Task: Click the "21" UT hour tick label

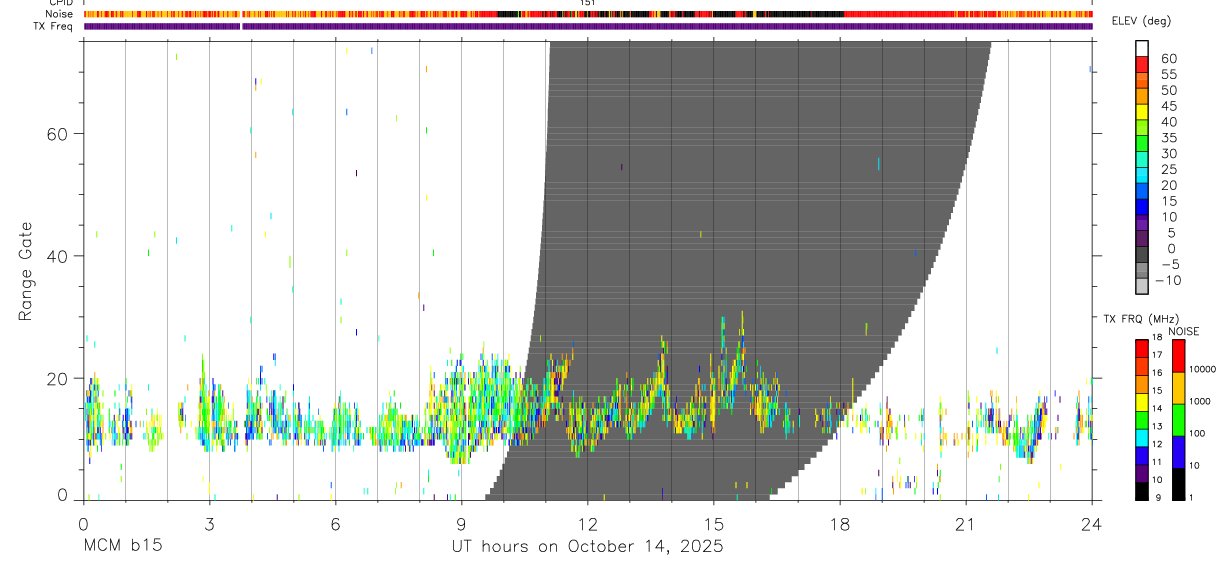Action: 966,524
